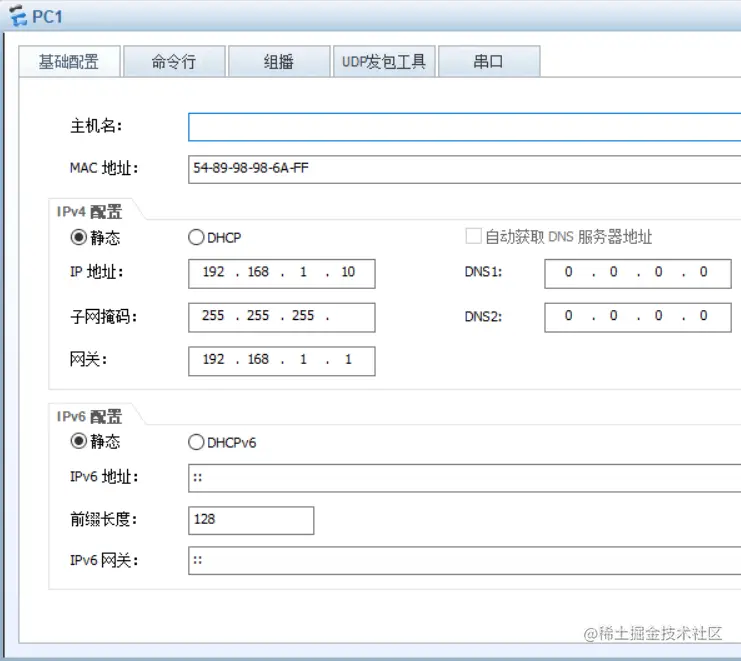The height and width of the screenshot is (661, 741).
Task: Open the 命令行 tab
Action: 174,61
